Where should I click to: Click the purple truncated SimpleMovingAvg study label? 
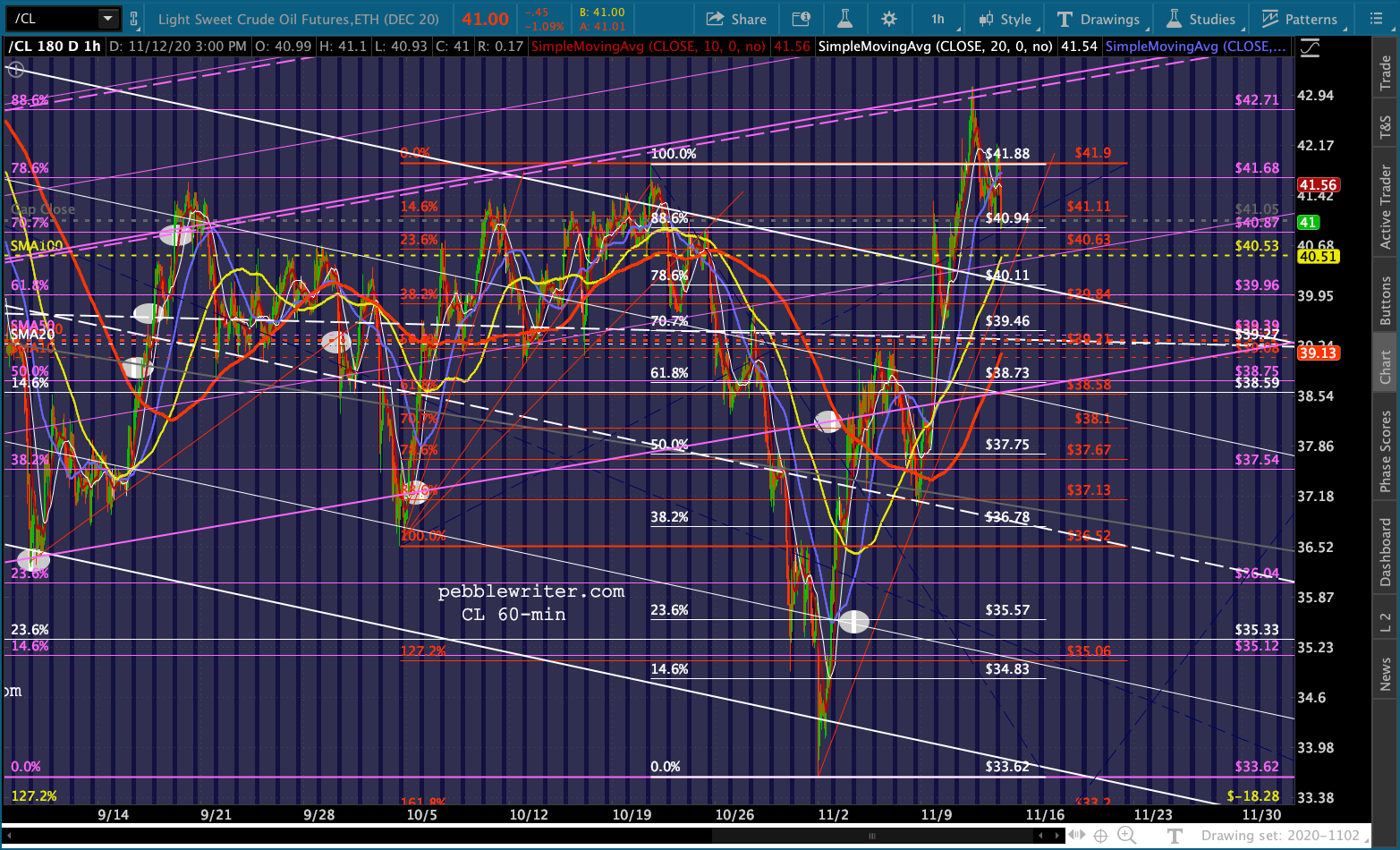point(1196,46)
